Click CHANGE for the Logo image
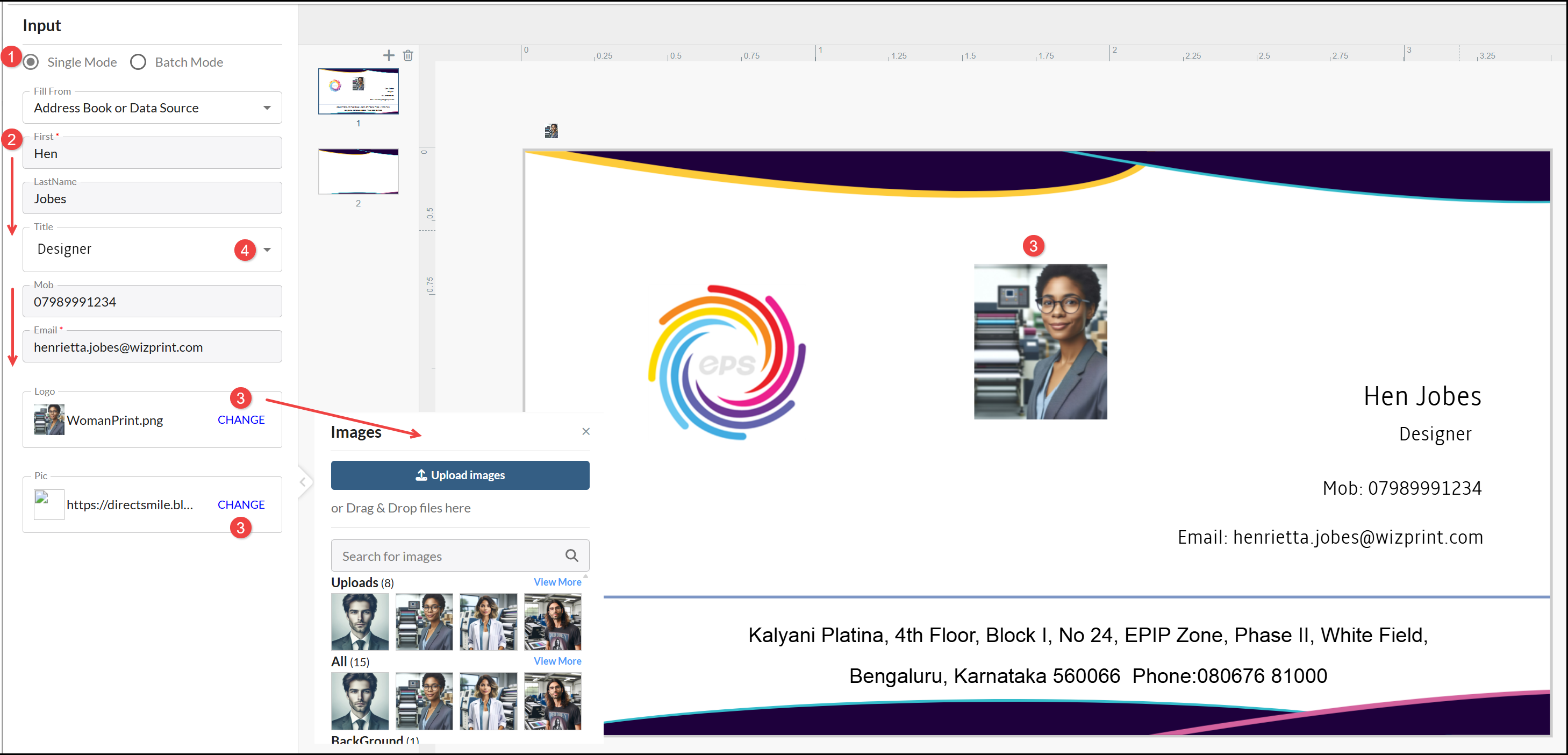Image resolution: width=1568 pixels, height=755 pixels. (241, 419)
